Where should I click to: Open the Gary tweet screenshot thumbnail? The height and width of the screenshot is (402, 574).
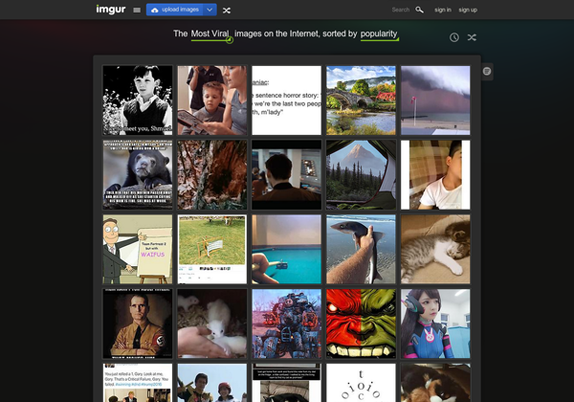coord(137,383)
